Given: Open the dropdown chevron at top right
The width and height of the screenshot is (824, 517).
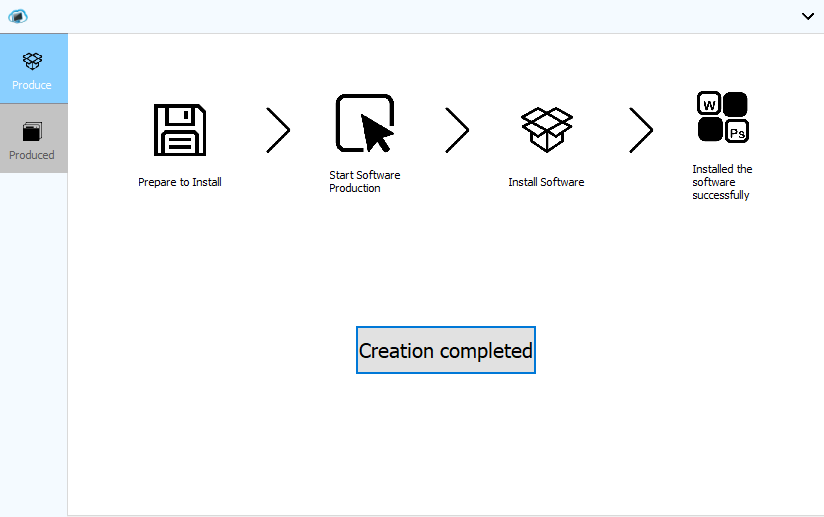Looking at the screenshot, I should pyautogui.click(x=808, y=16).
